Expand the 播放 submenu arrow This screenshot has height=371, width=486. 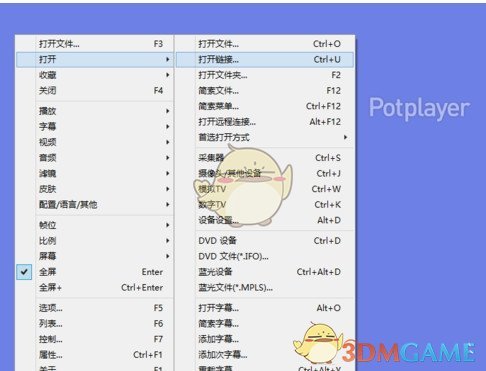pos(168,111)
